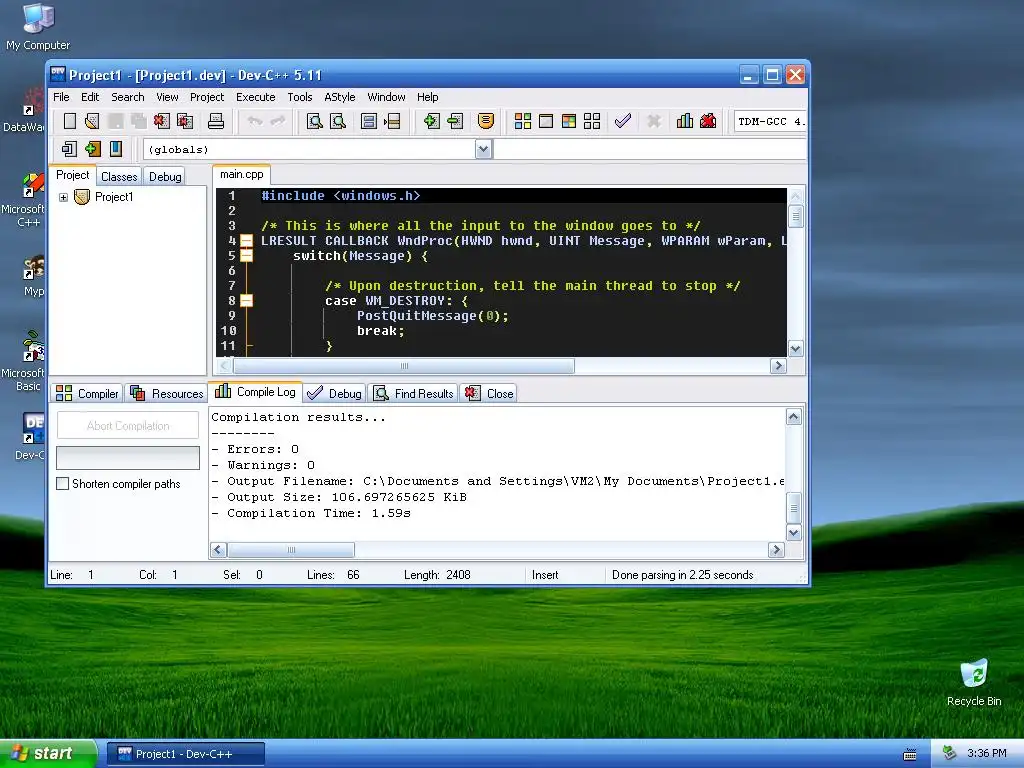Open the Recycle Bin desktop icon

point(974,682)
